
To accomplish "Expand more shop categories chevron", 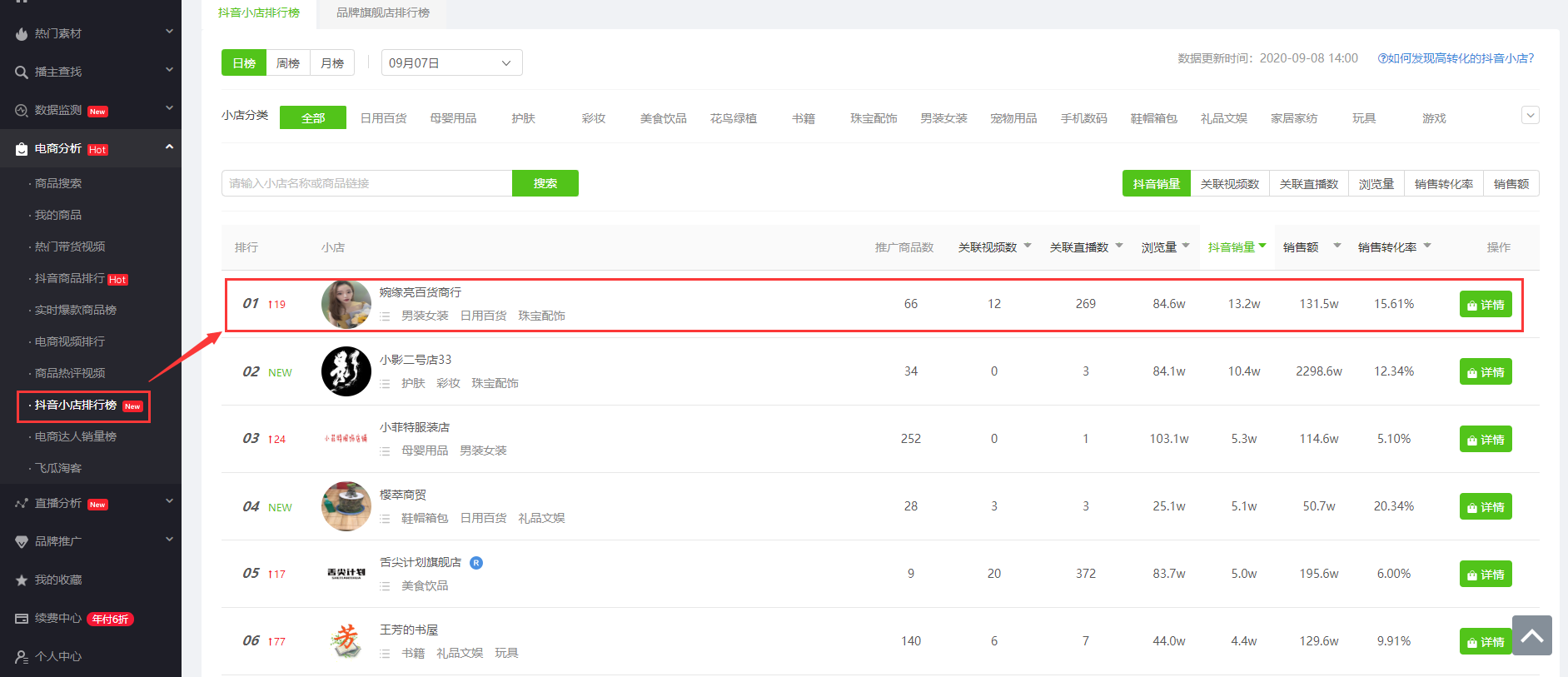I will pos(1531,115).
